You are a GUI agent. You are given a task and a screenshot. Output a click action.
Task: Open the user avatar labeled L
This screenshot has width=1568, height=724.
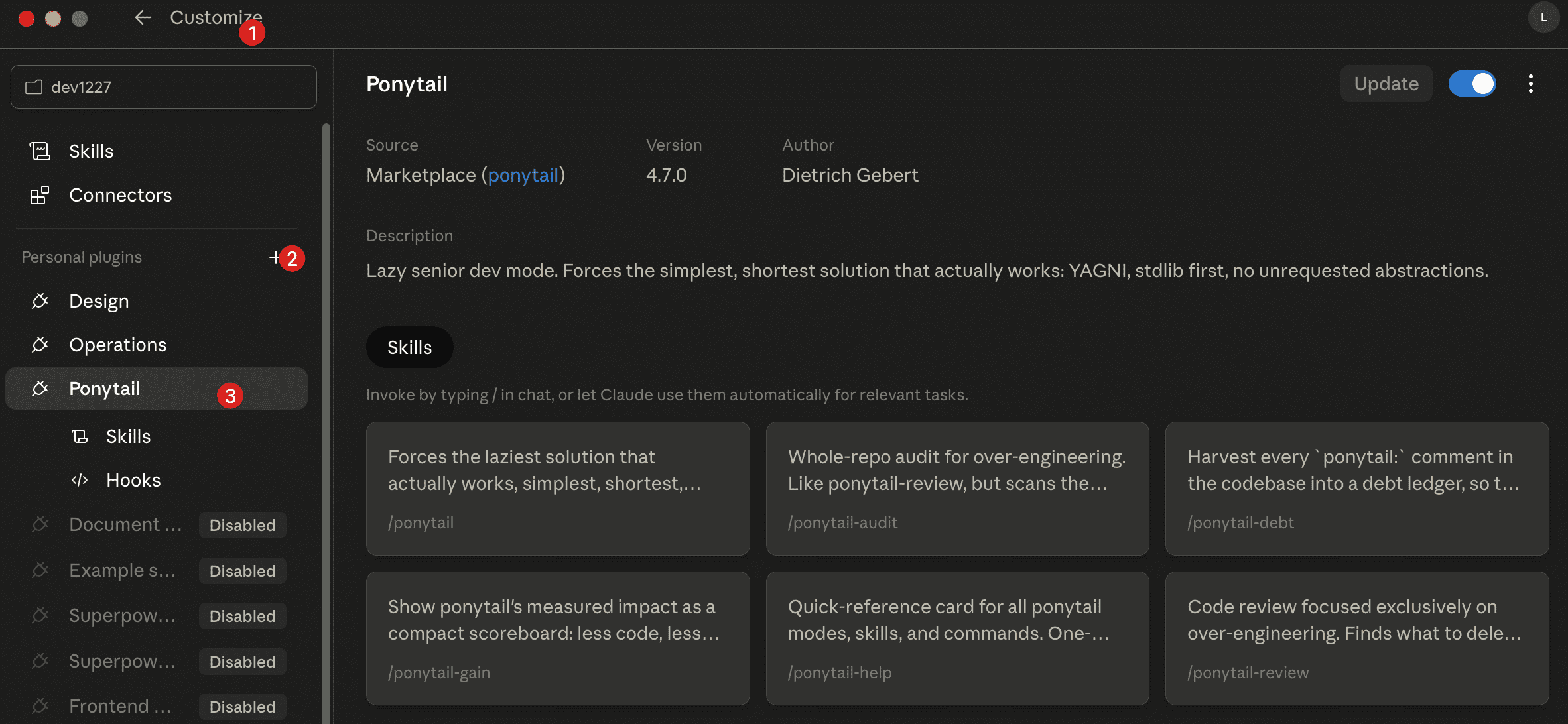[x=1543, y=18]
